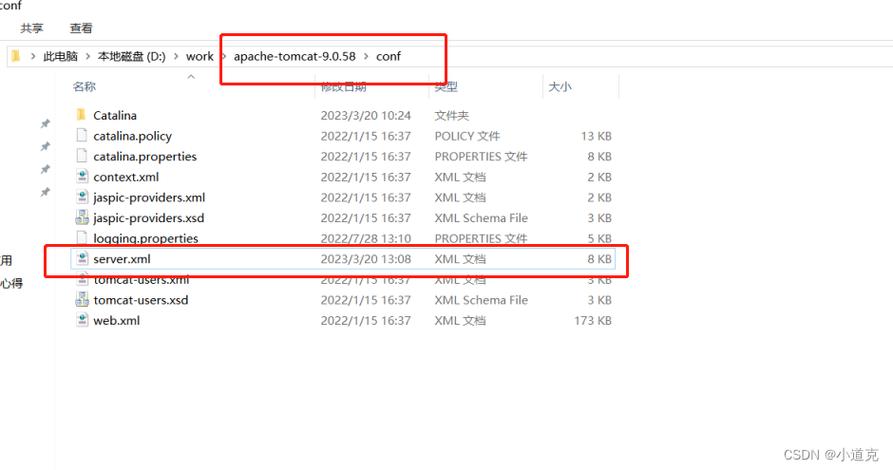893x470 pixels.
Task: Expand chevron between work and apache-tomcat-9.0.58
Action: click(224, 56)
